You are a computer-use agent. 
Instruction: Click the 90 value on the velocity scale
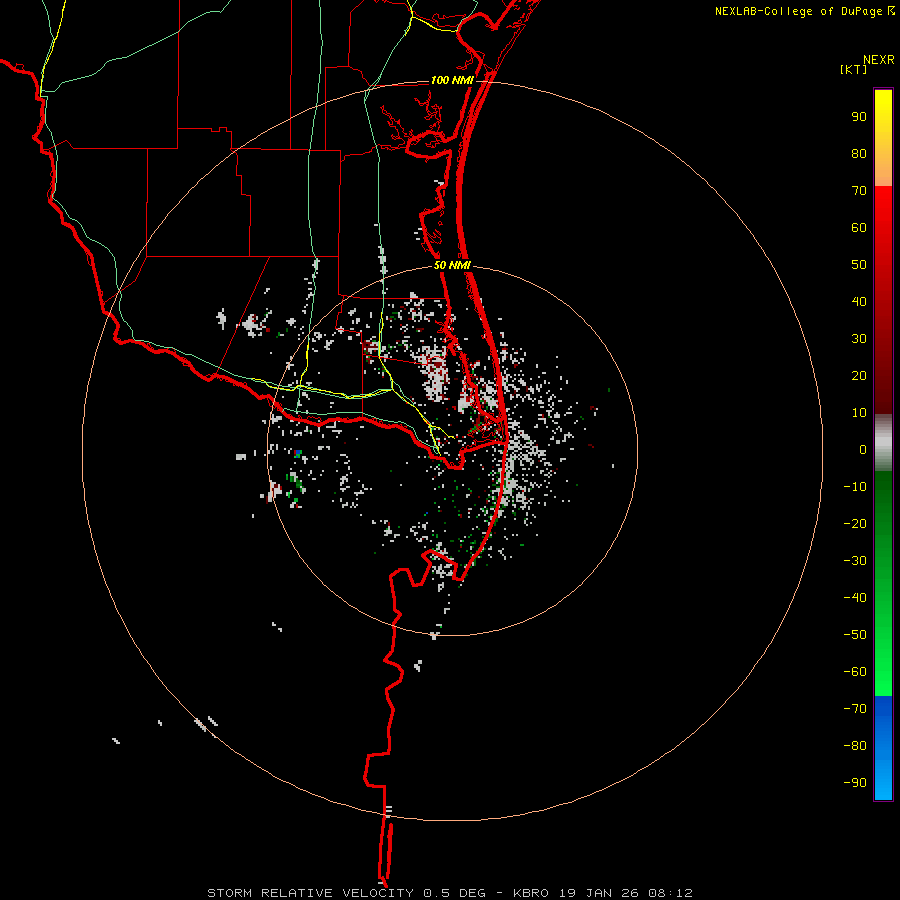point(859,117)
